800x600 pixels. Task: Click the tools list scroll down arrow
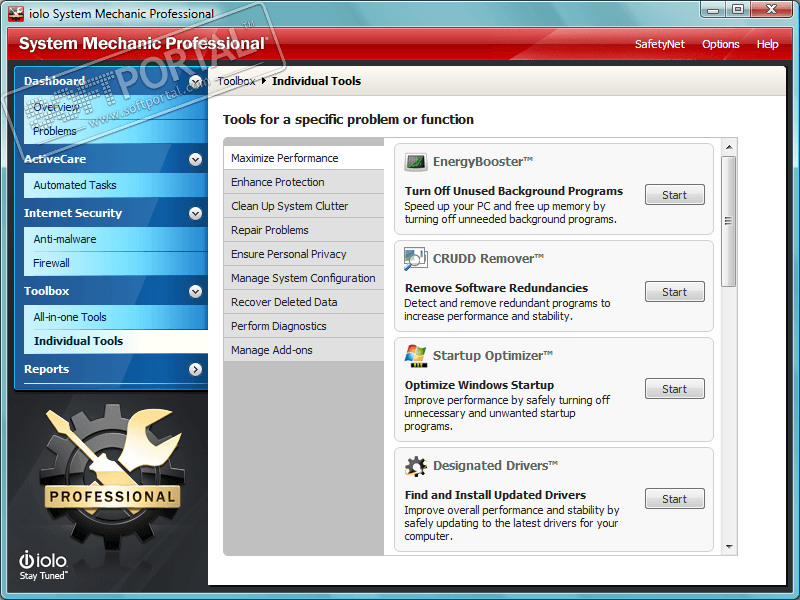pos(729,547)
